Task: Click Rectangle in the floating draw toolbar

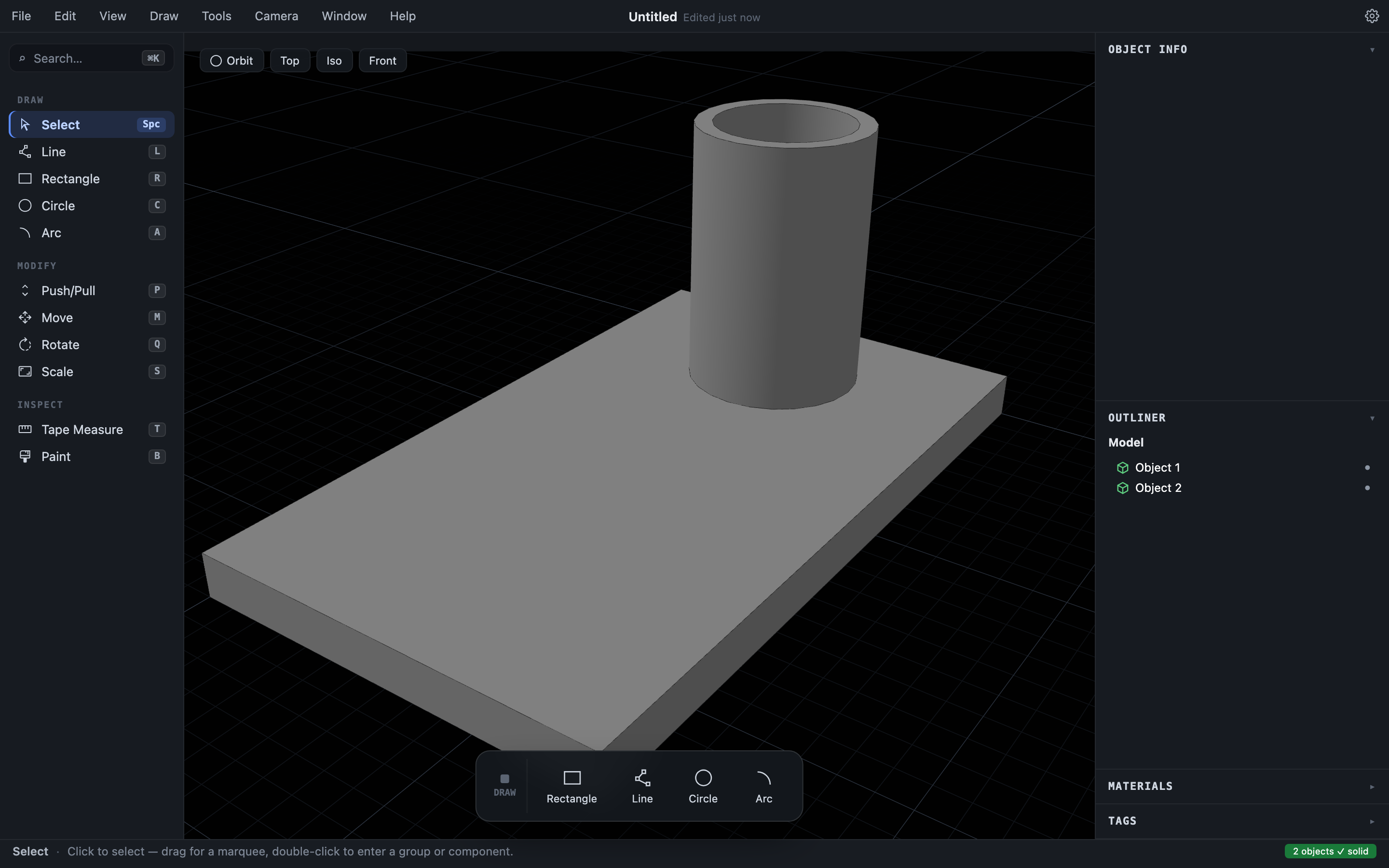Action: [x=572, y=787]
